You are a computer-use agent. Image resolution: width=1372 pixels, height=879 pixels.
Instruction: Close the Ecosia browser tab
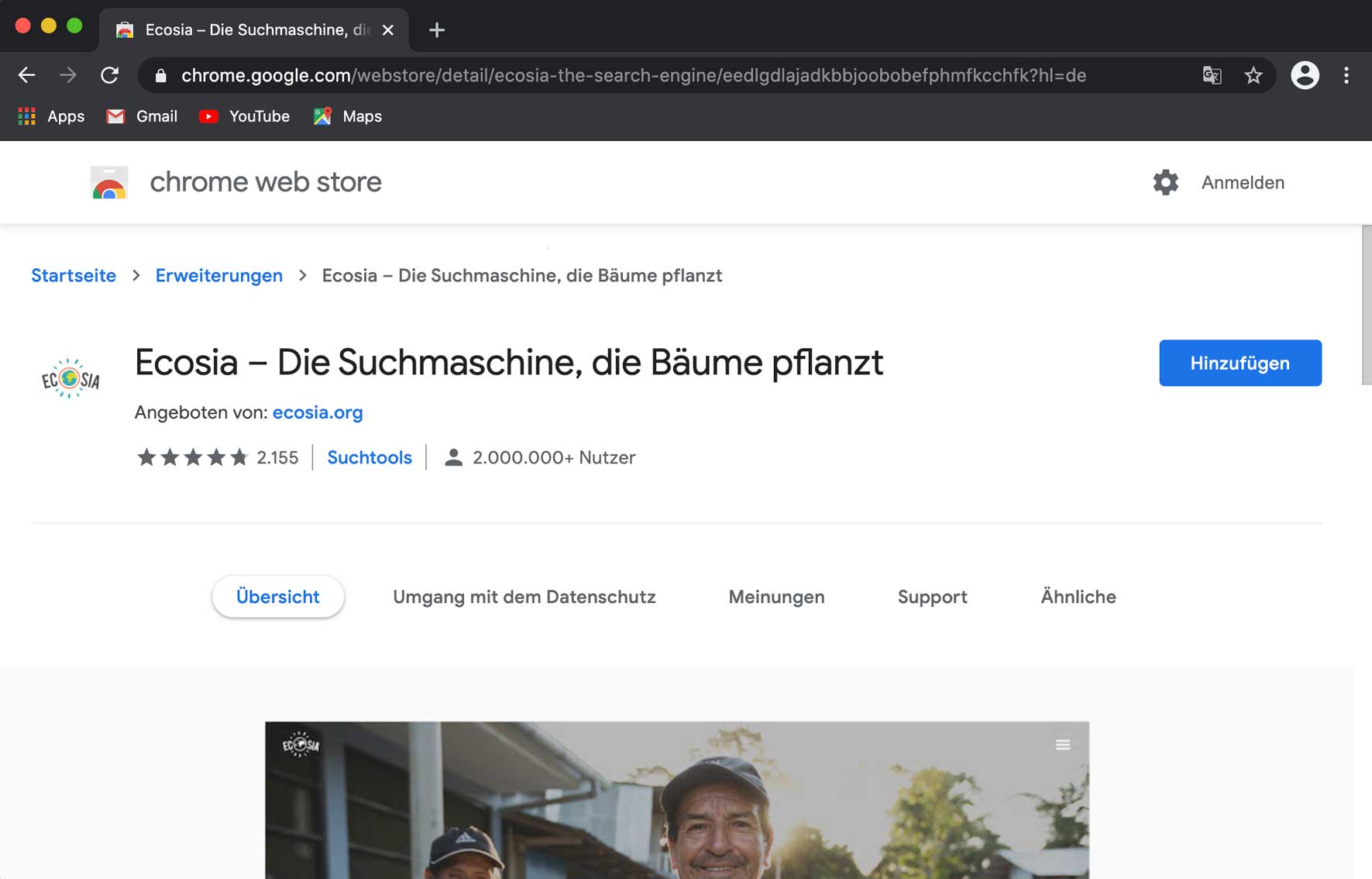(x=388, y=30)
